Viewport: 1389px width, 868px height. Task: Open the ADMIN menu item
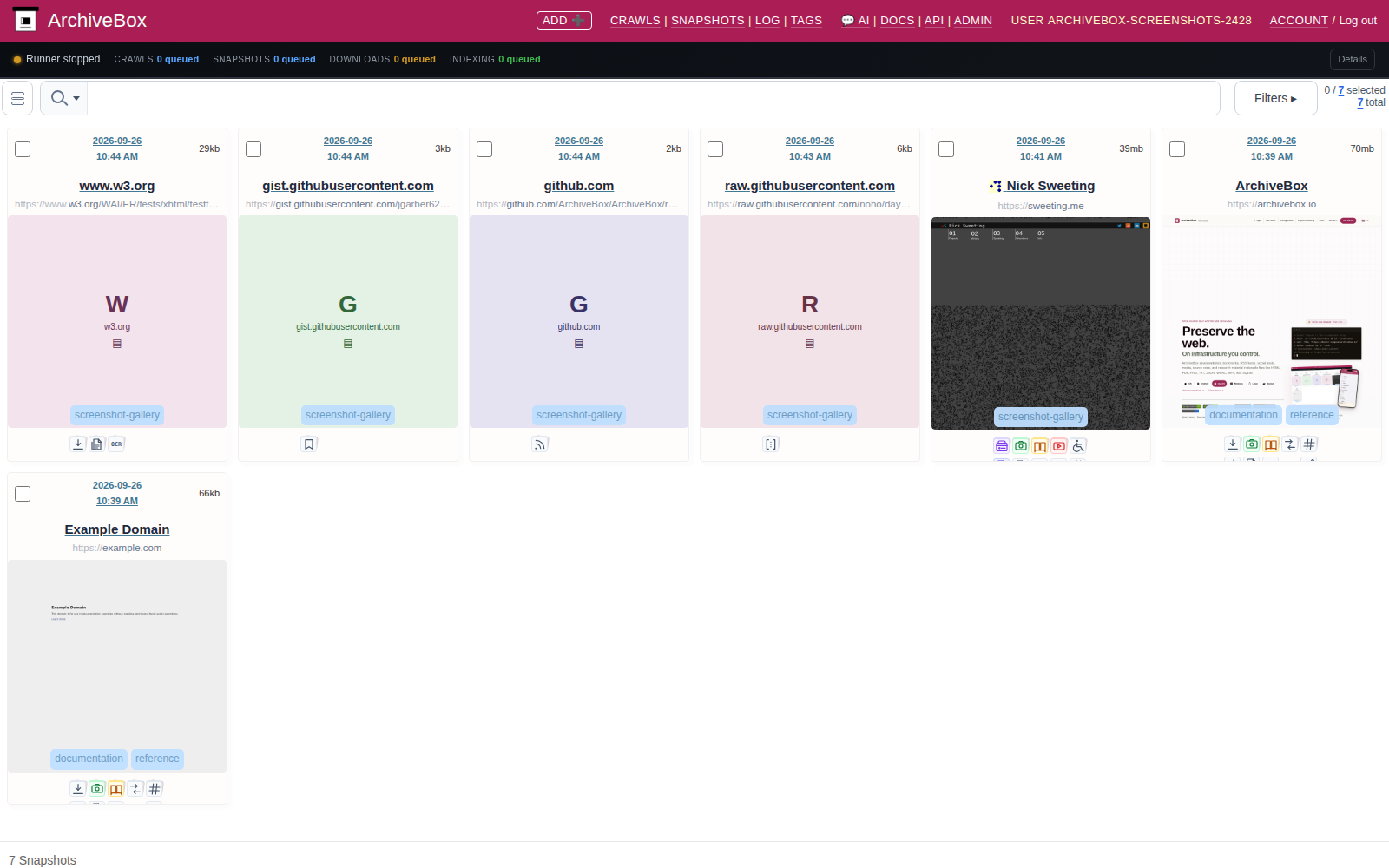point(972,20)
